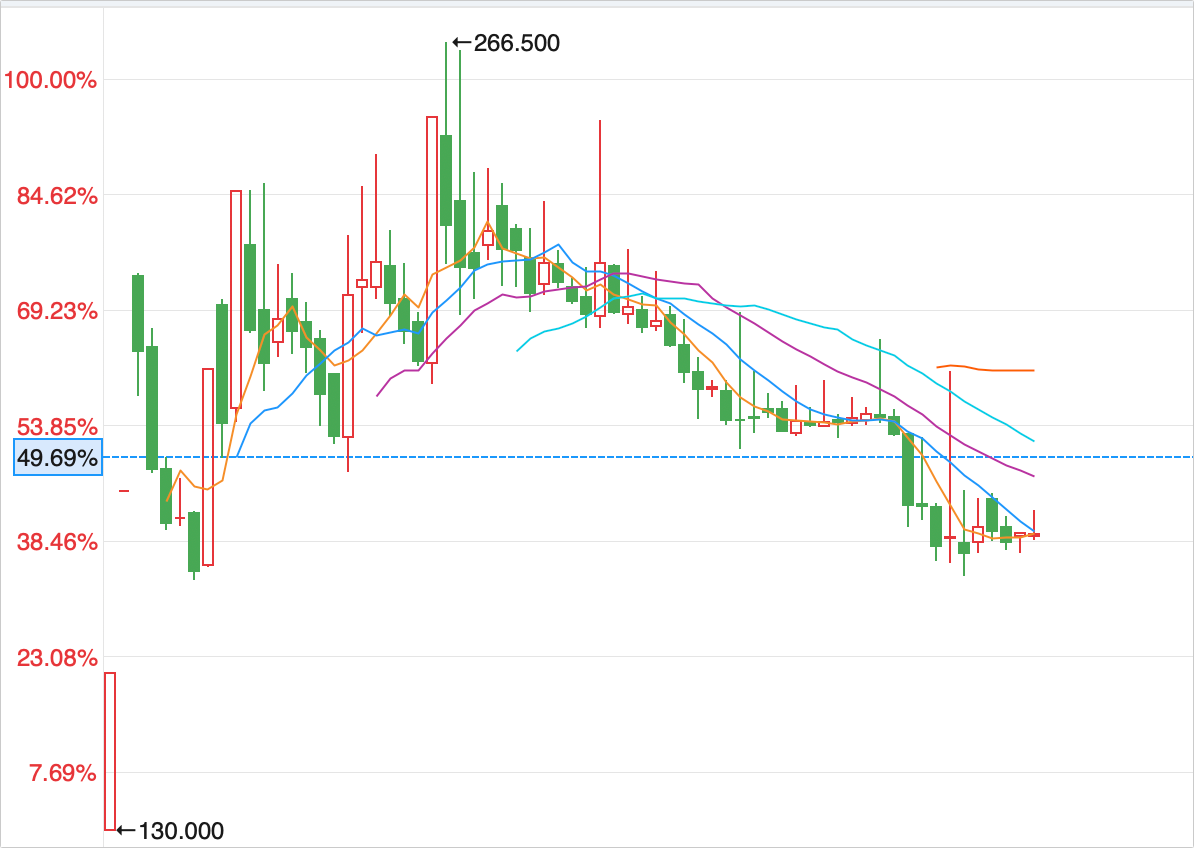The image size is (1194, 848).
Task: Click the 100.00% y-axis label
Action: (51, 79)
